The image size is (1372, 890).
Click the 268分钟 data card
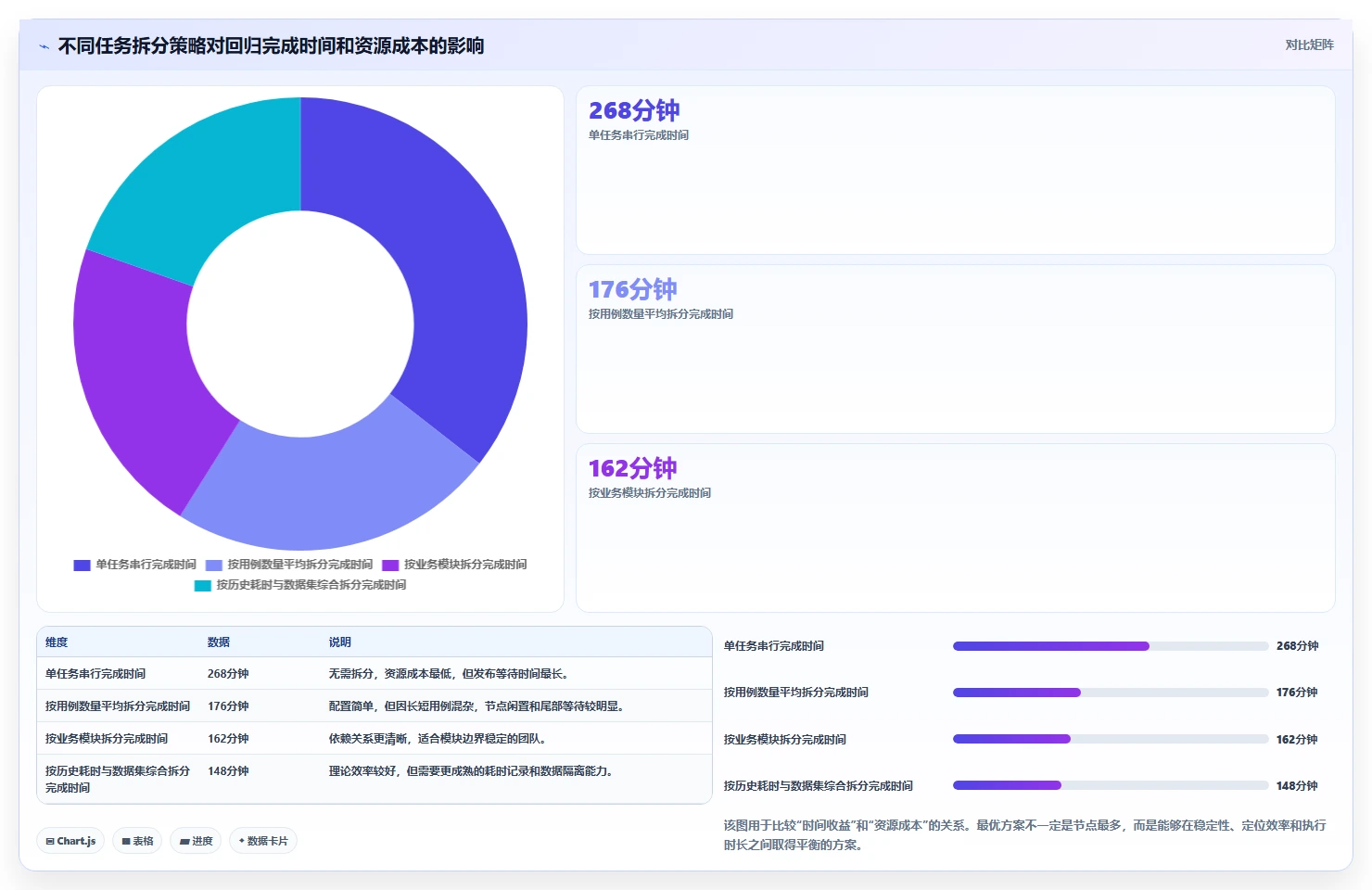click(956, 170)
